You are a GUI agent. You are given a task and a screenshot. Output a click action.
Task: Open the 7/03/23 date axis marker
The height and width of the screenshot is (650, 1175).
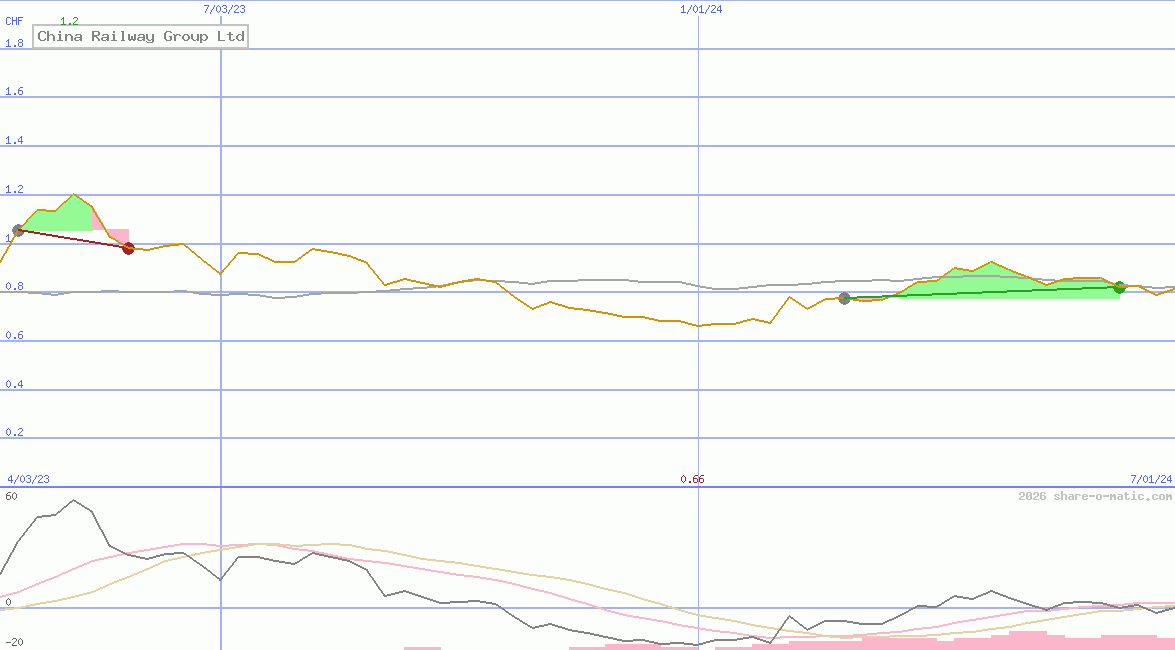coord(222,9)
